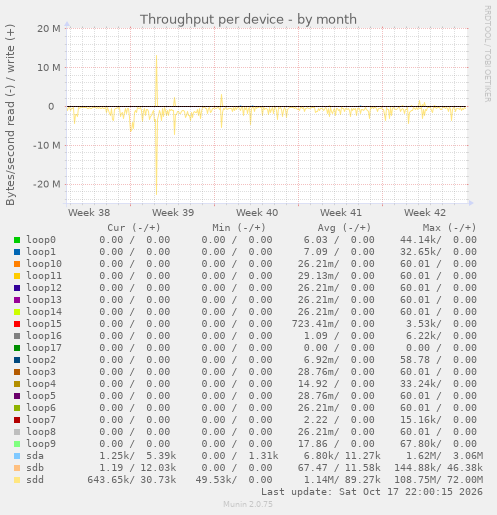Select the loop3 device label
The image size is (497, 515).
coord(41,372)
